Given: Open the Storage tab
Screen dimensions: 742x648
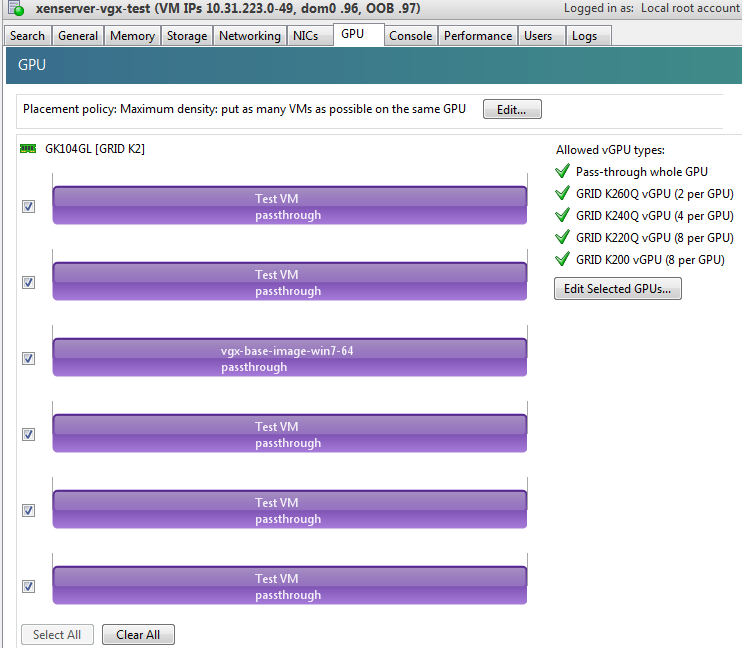Looking at the screenshot, I should coord(187,36).
